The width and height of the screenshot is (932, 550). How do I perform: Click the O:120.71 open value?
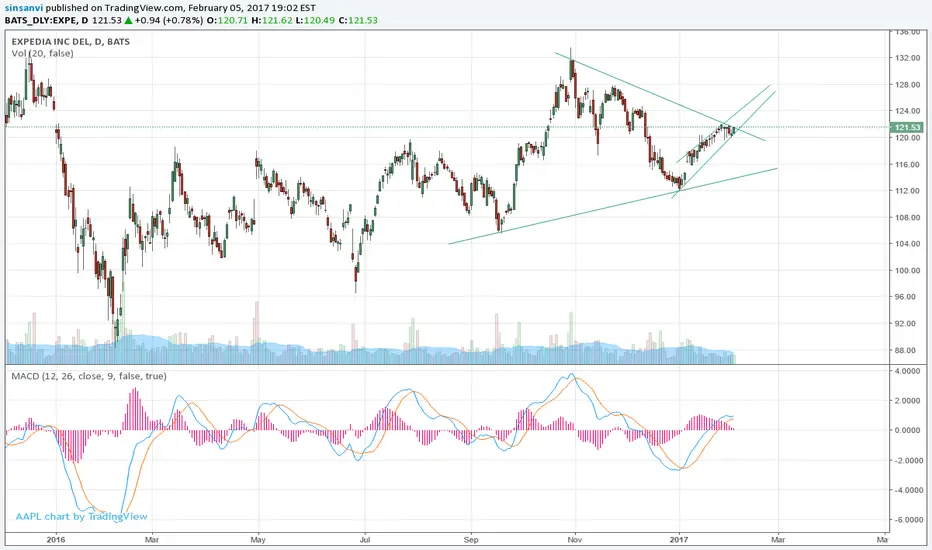[228, 20]
